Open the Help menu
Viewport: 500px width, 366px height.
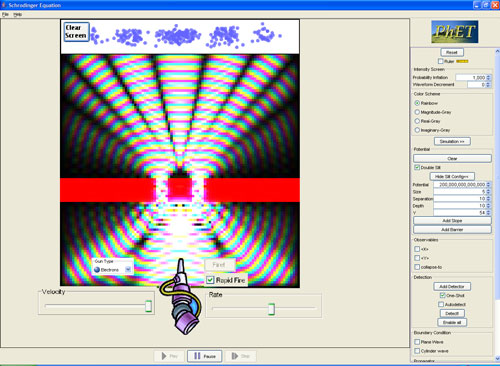point(17,14)
